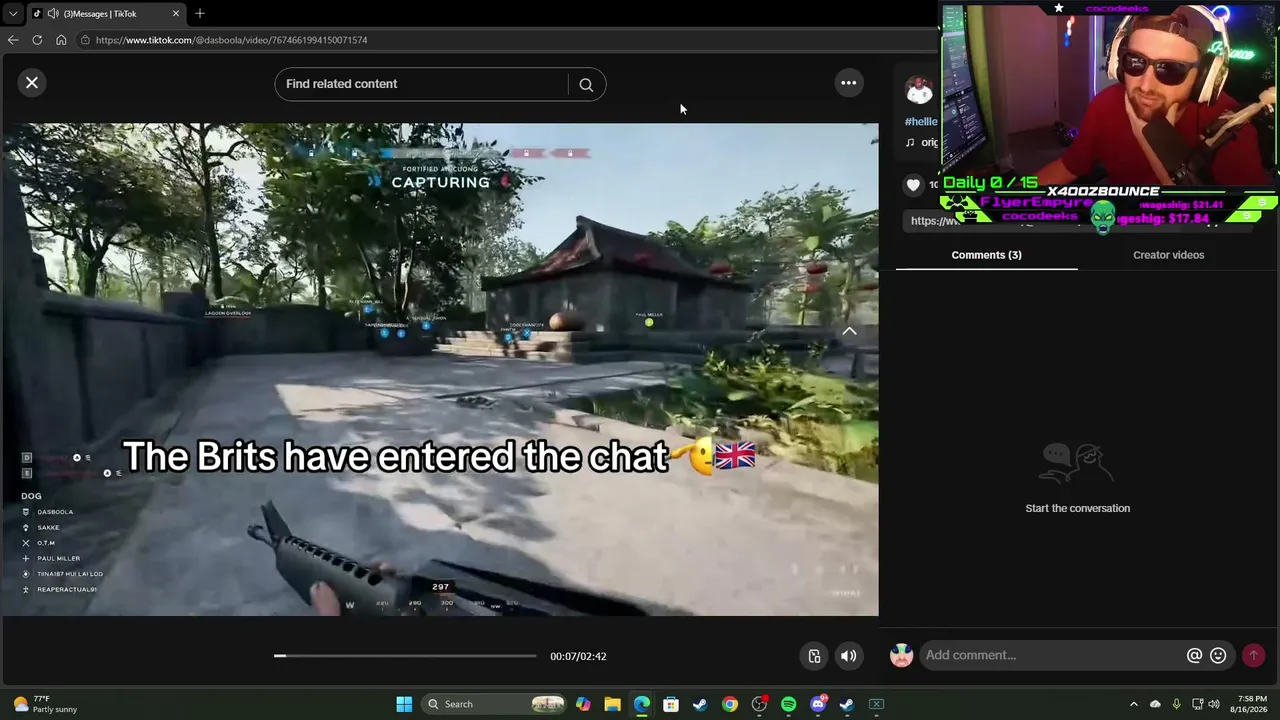
Task: Go back in the browser
Action: pyautogui.click(x=13, y=40)
